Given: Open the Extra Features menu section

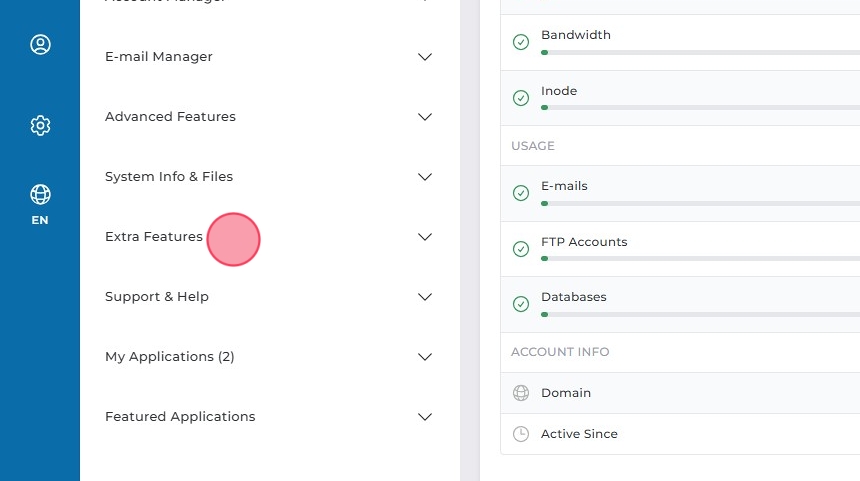Looking at the screenshot, I should tap(154, 237).
